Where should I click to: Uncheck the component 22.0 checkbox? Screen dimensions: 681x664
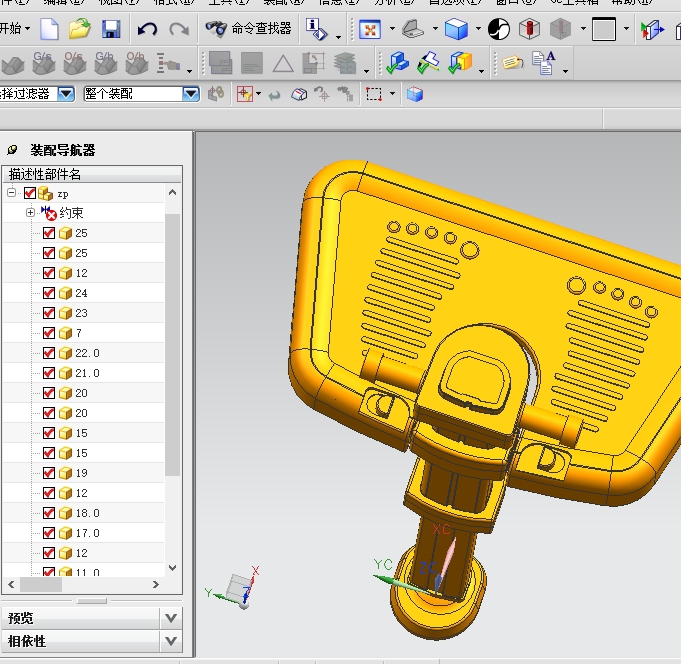coord(49,353)
